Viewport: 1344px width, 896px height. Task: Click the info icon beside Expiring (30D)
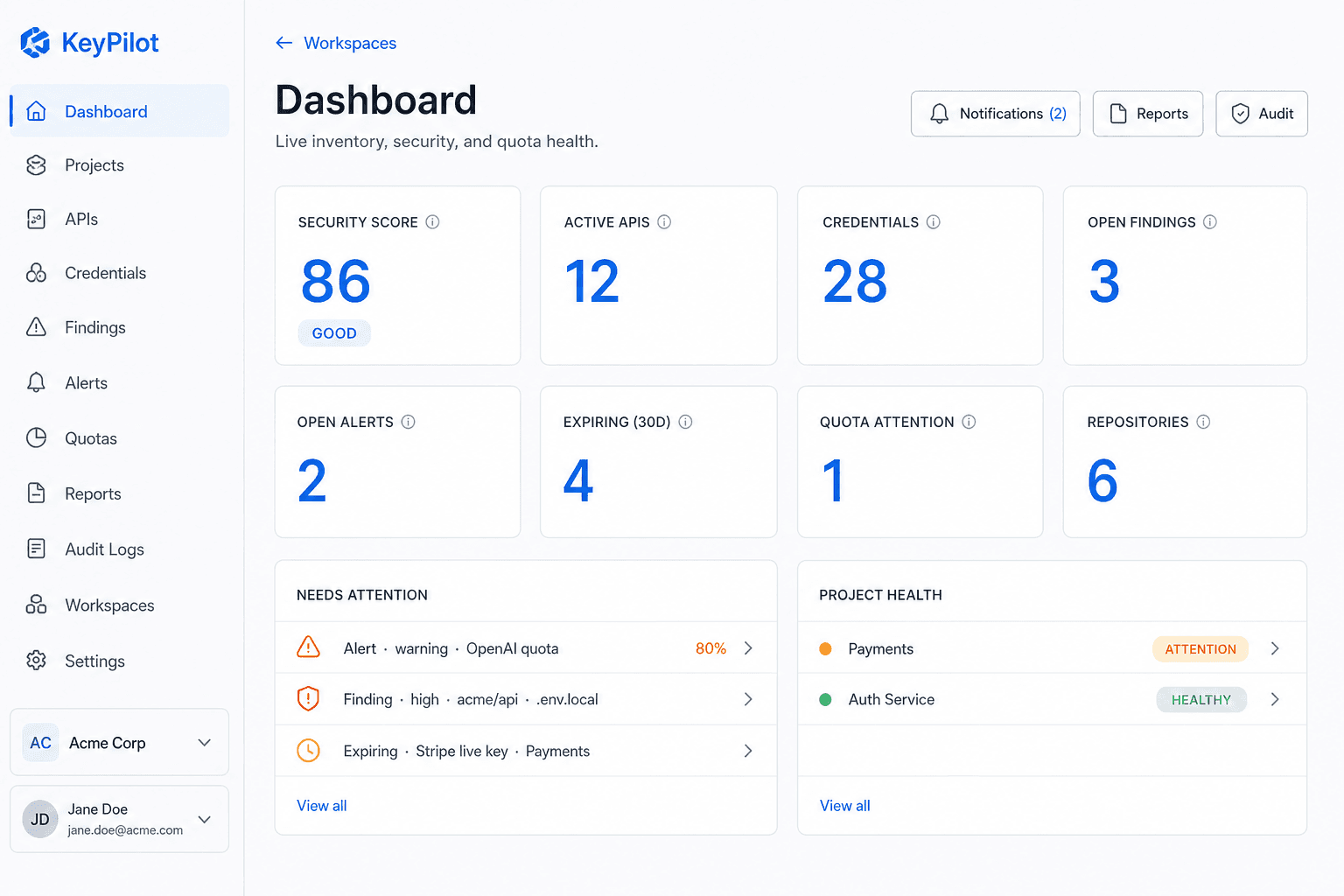pyautogui.click(x=685, y=422)
